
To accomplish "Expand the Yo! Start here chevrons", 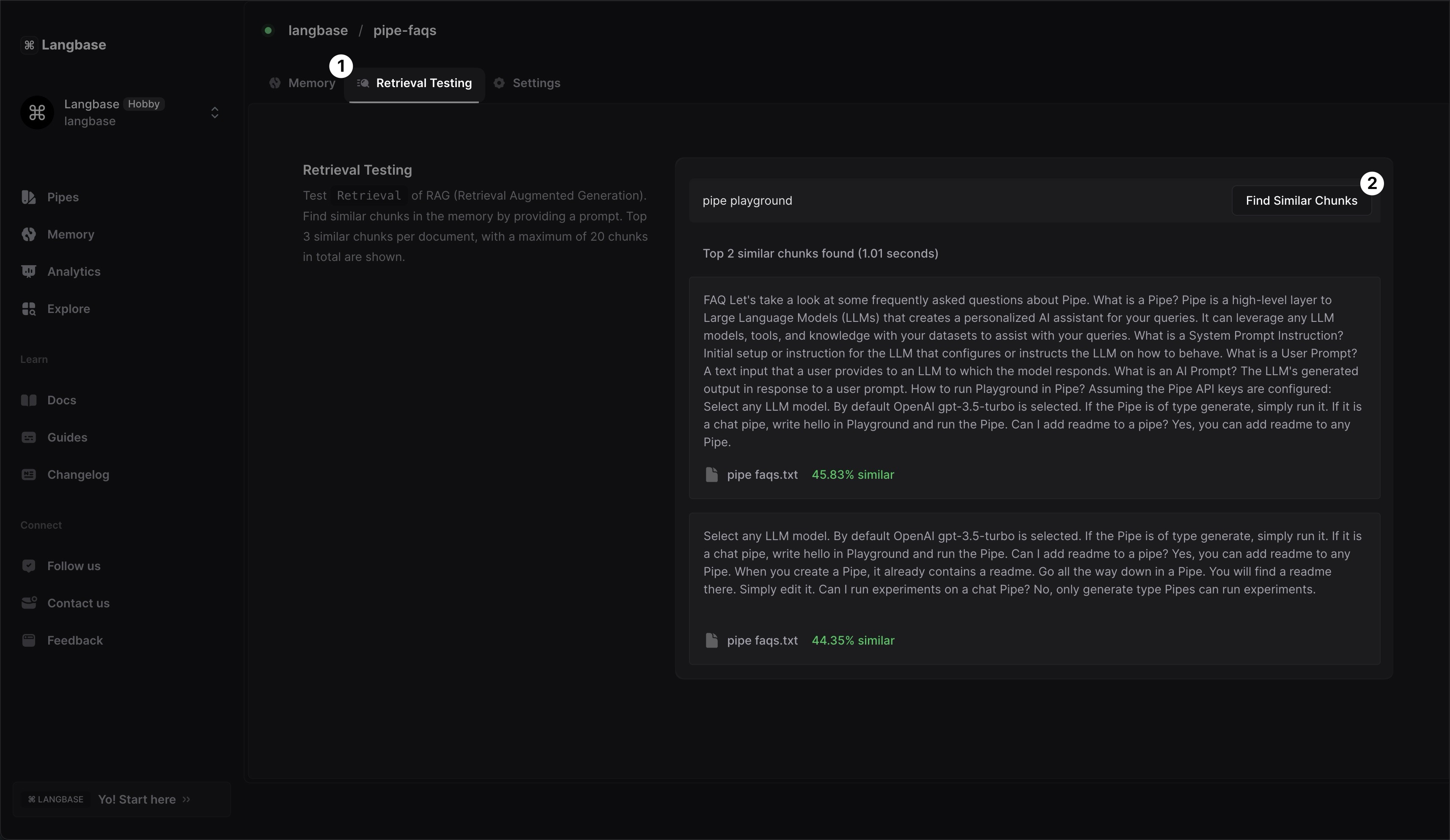I will 187,799.
